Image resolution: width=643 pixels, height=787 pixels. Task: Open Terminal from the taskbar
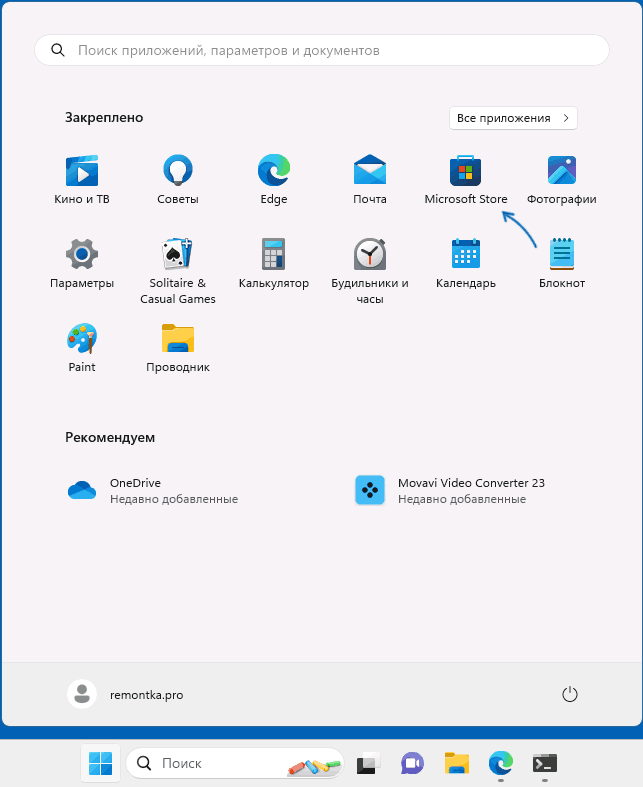[x=545, y=763]
